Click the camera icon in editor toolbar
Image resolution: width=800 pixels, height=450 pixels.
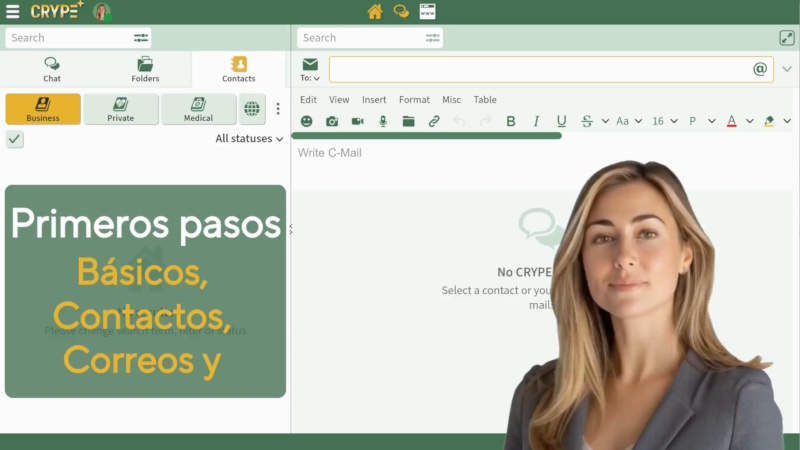(x=332, y=121)
